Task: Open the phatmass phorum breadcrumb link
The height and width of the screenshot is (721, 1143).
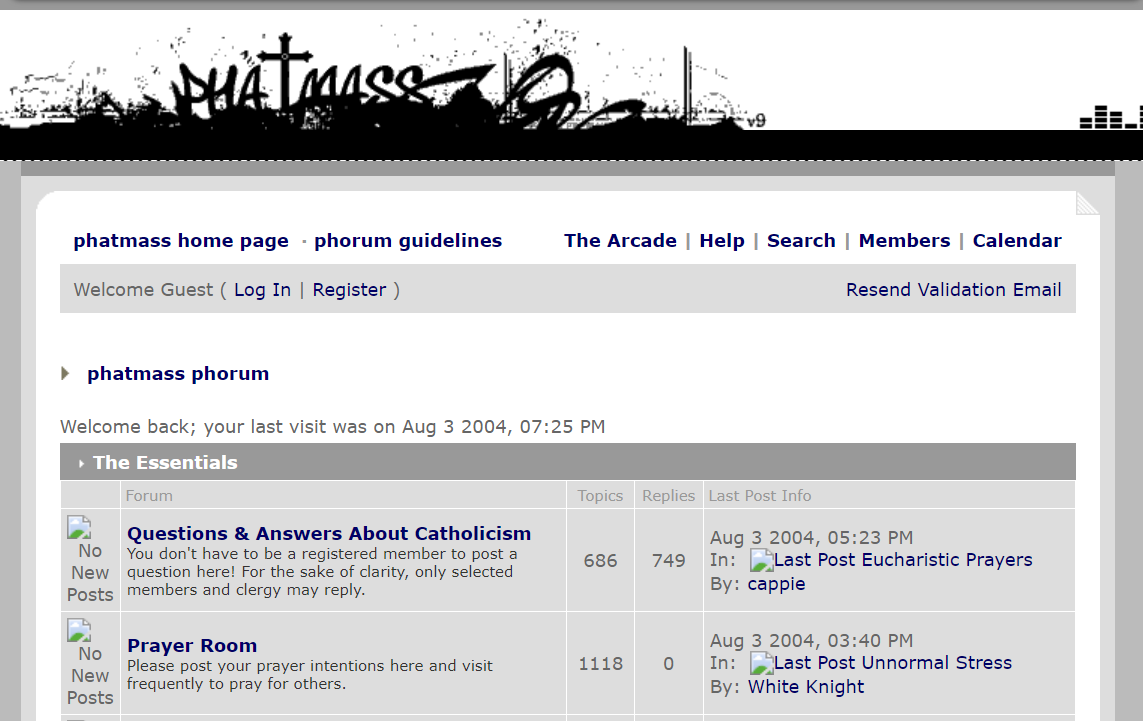Action: [178, 374]
